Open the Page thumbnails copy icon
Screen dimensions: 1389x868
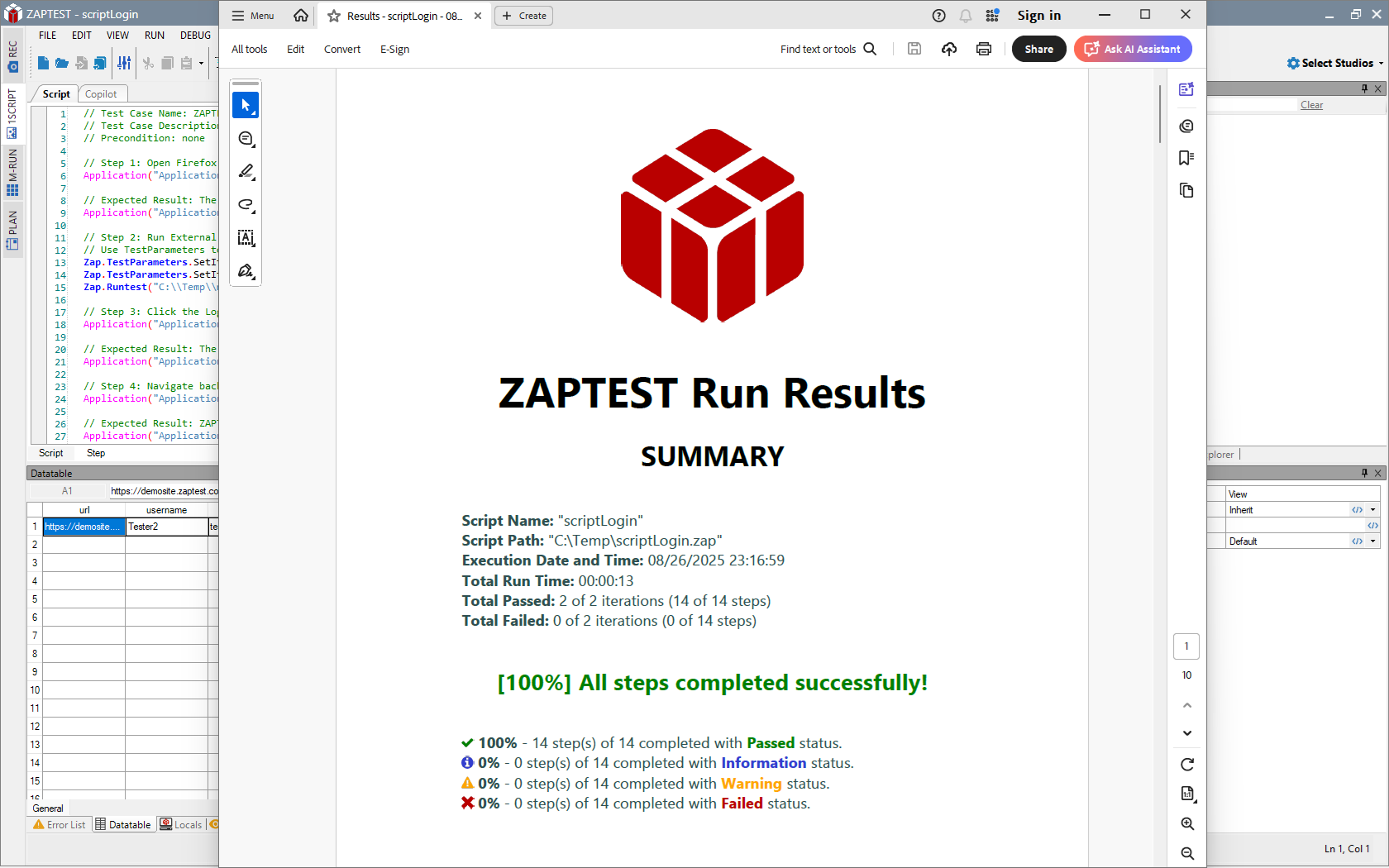pyautogui.click(x=1186, y=191)
